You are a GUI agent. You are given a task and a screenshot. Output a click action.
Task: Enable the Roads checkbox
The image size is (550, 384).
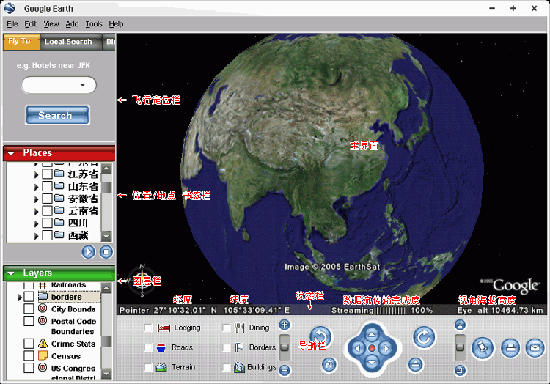(x=148, y=348)
